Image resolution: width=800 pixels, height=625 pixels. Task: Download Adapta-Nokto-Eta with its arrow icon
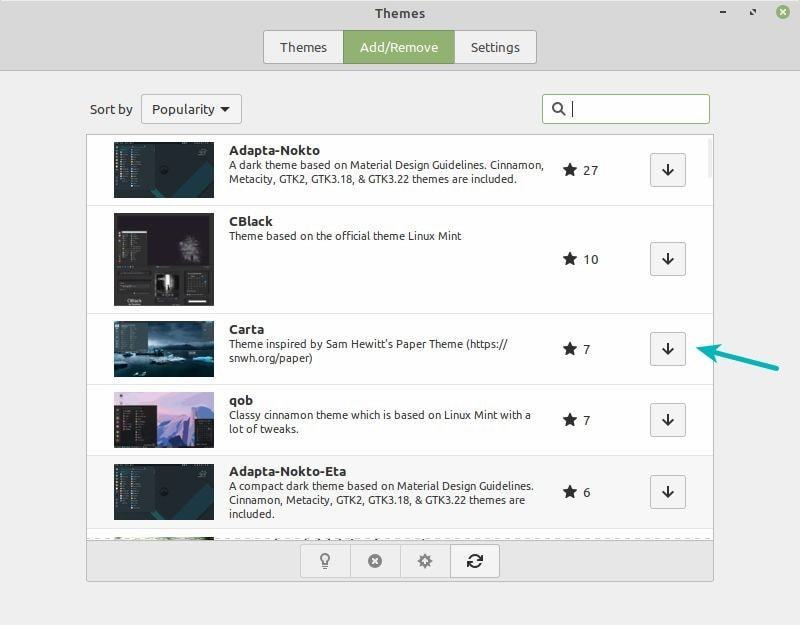coord(667,491)
